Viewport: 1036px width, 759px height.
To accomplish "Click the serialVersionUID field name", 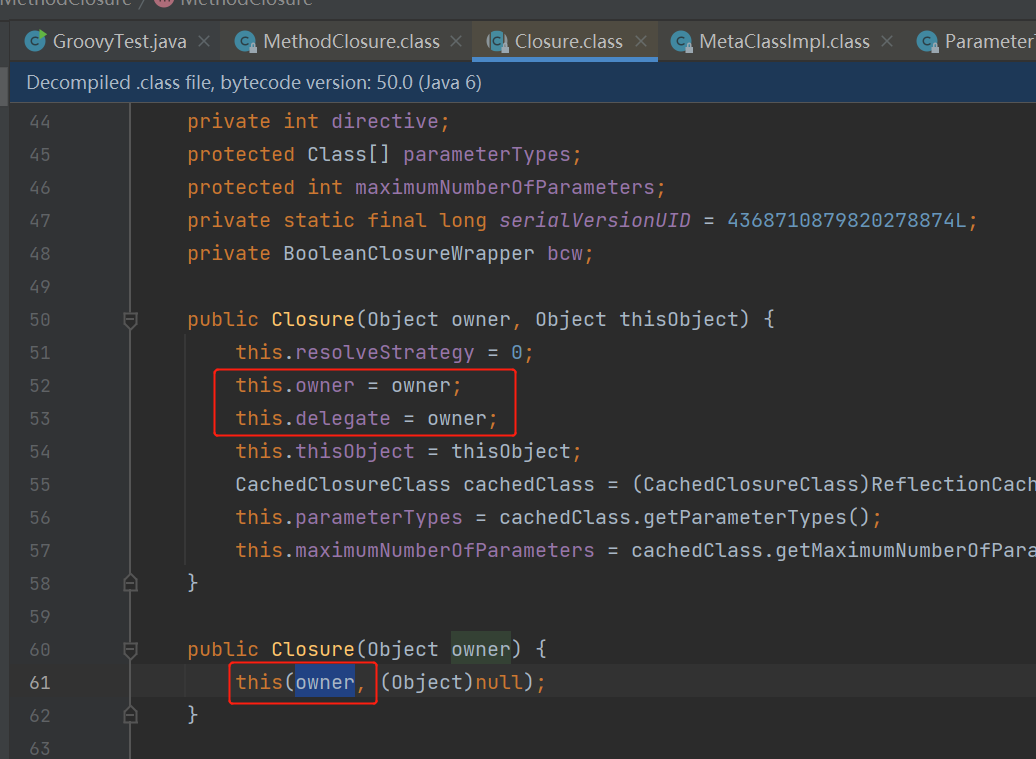I will click(595, 221).
